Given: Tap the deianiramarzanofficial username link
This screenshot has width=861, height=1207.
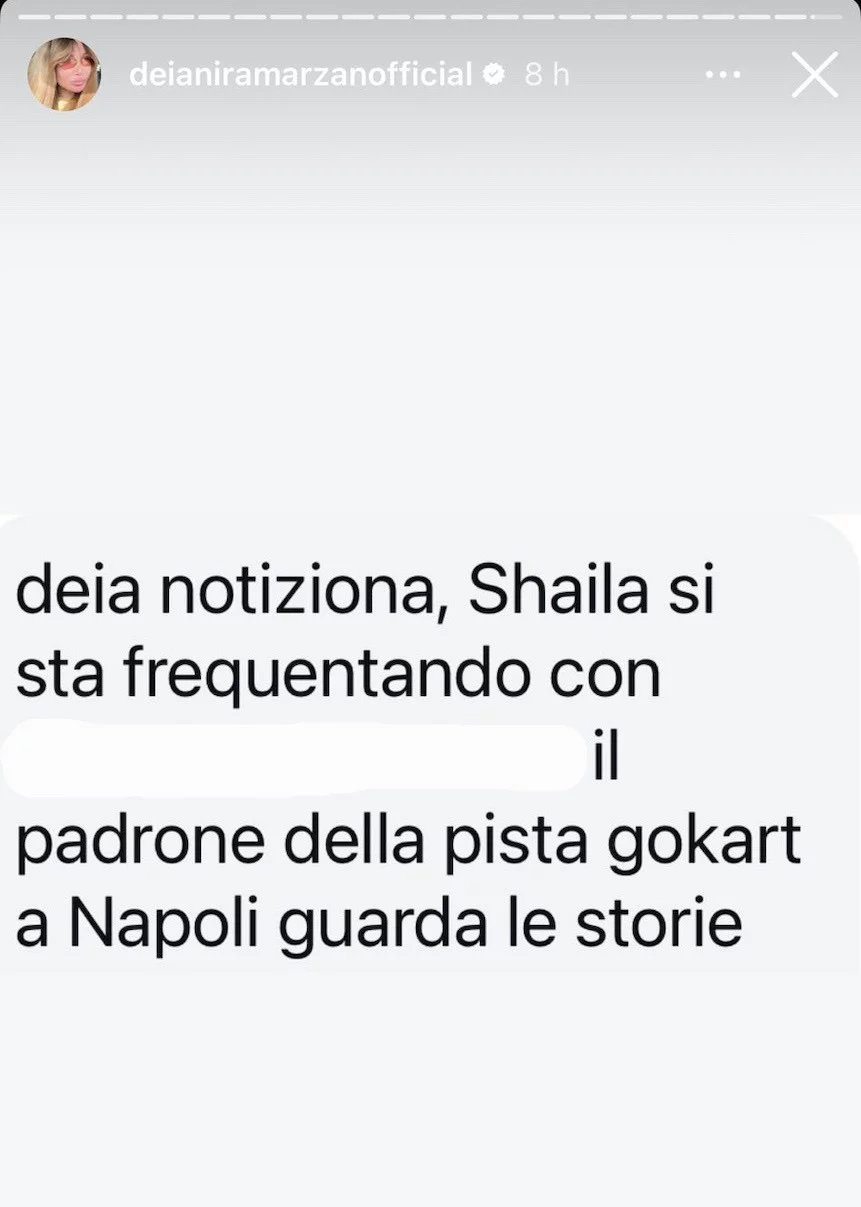Looking at the screenshot, I should coord(300,75).
